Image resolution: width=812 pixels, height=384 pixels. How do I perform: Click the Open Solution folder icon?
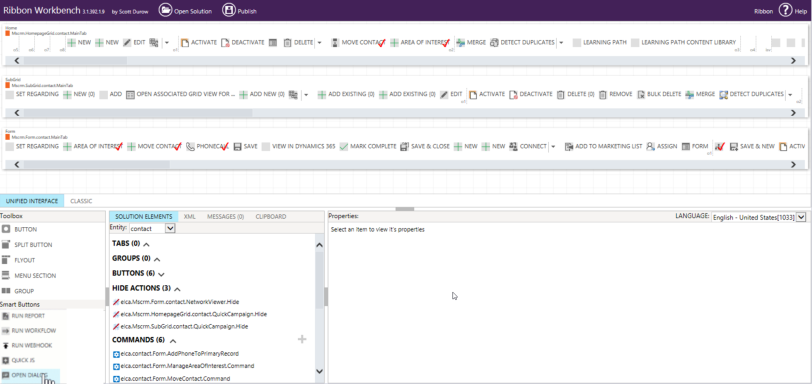(165, 10)
